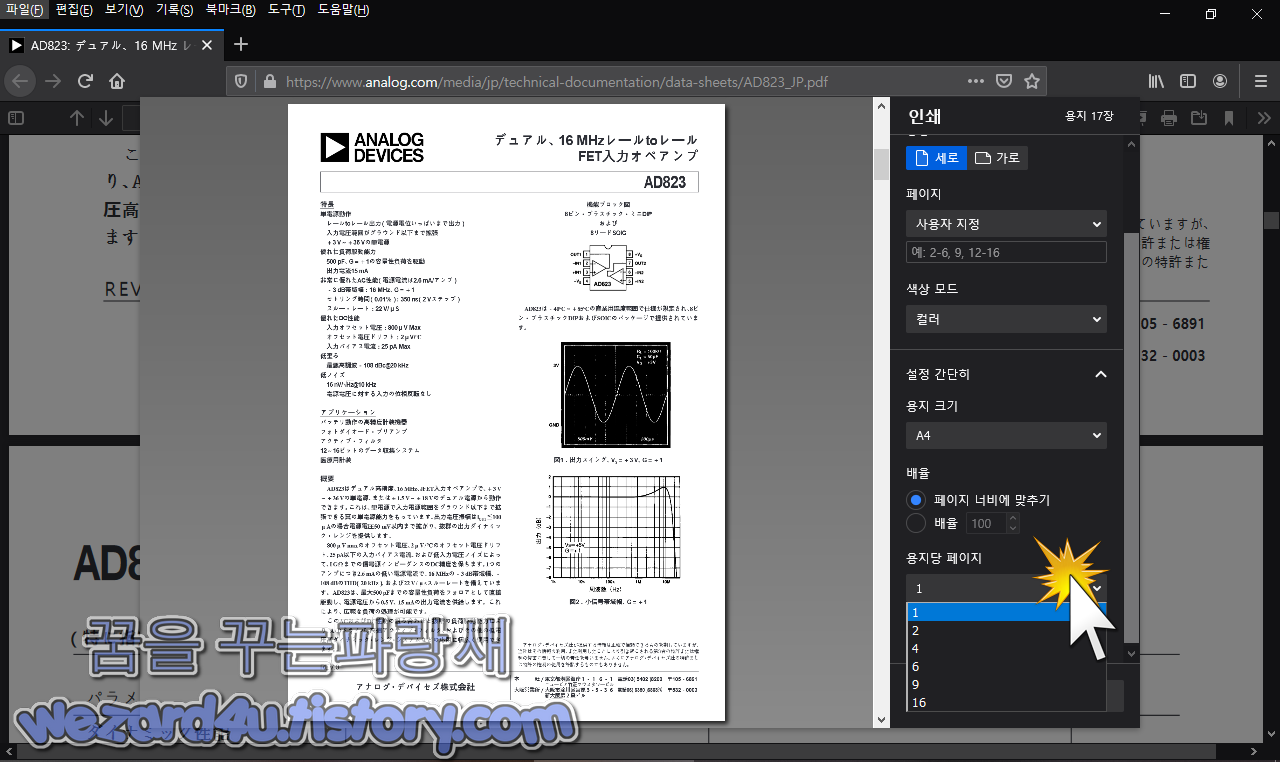Toggle the PDF viewer sidebar
Viewport: 1280px width, 762px height.
(x=16, y=118)
